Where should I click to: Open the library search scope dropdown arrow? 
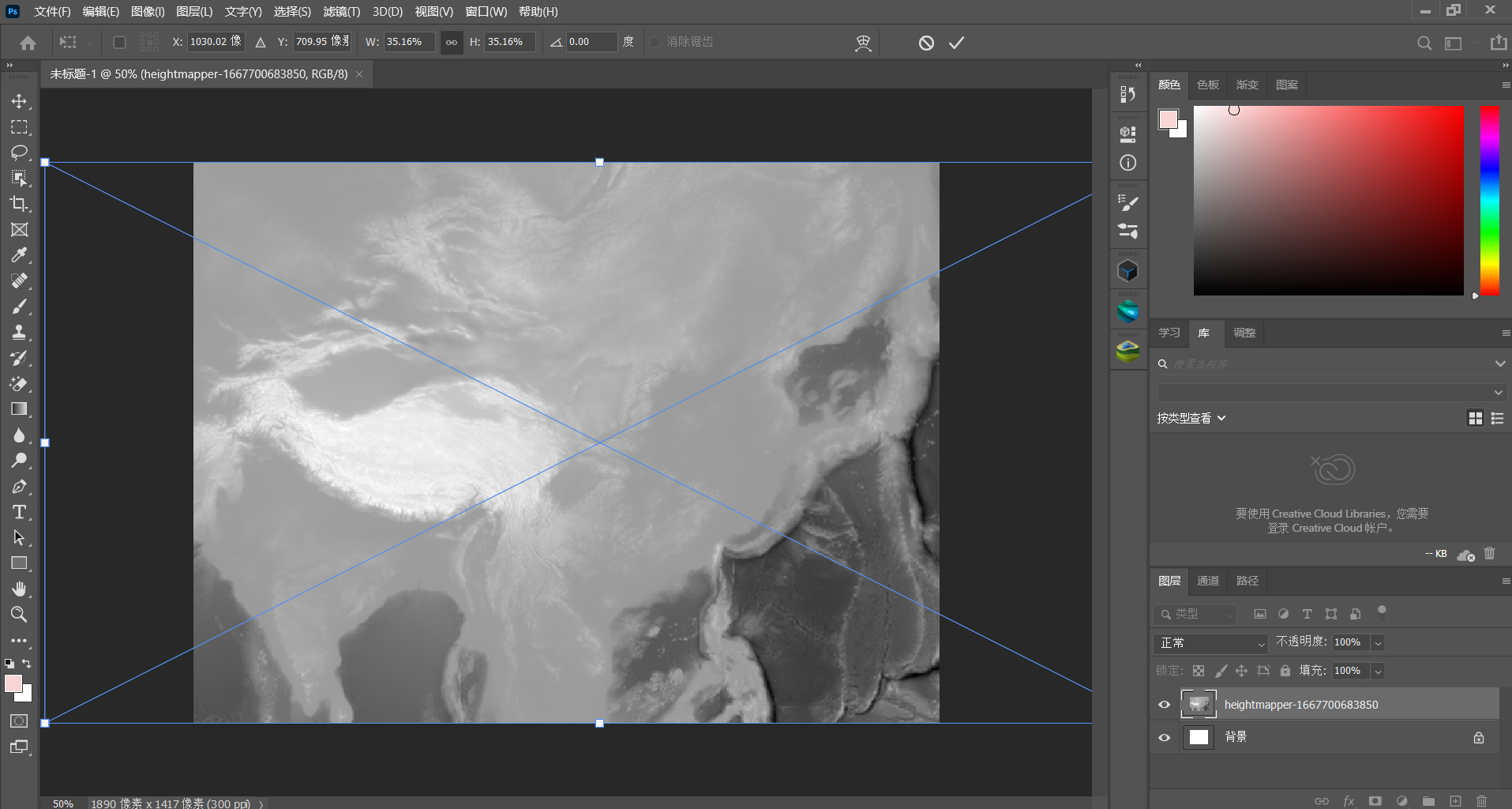coord(1499,364)
